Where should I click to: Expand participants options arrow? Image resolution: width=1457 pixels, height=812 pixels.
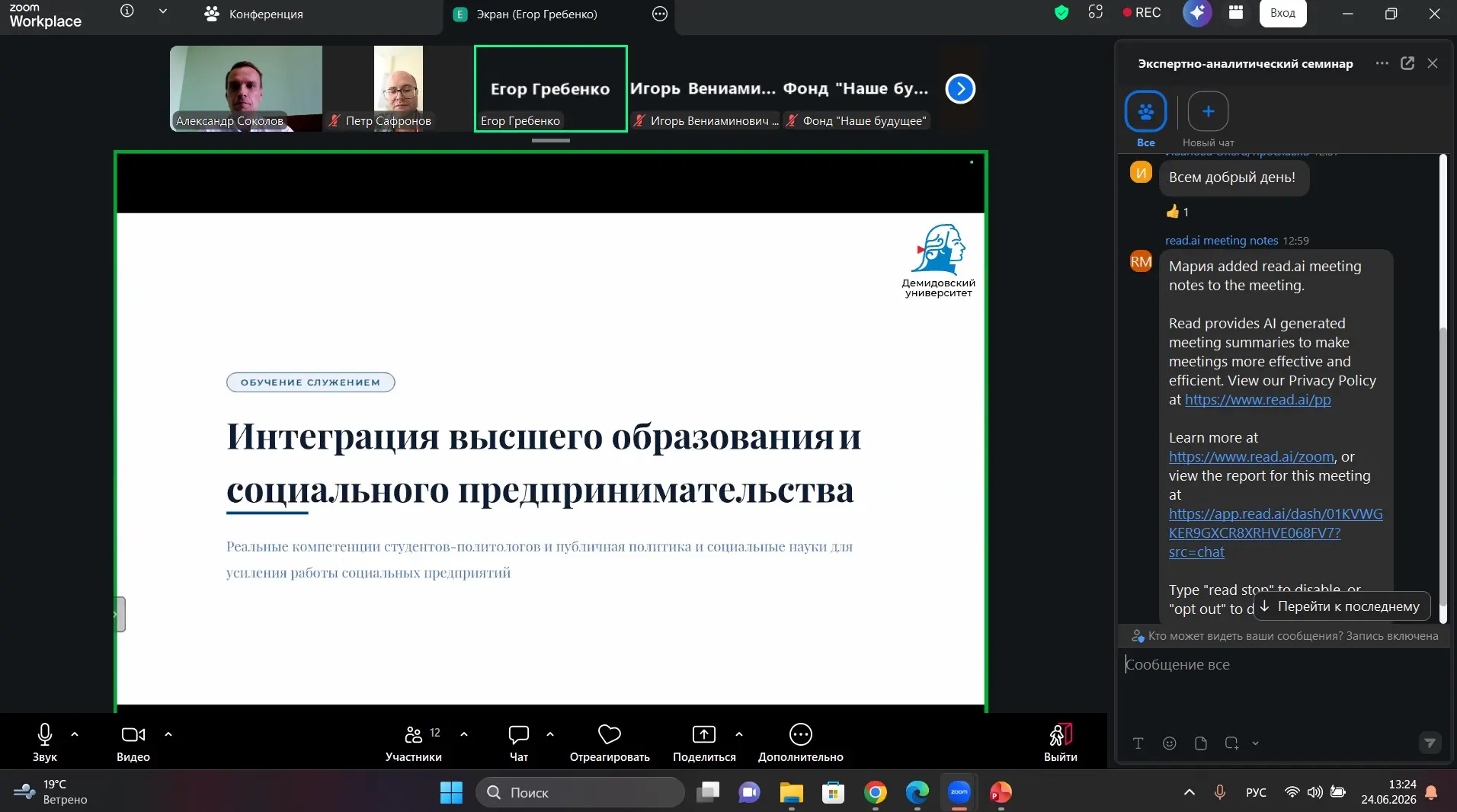point(464,734)
